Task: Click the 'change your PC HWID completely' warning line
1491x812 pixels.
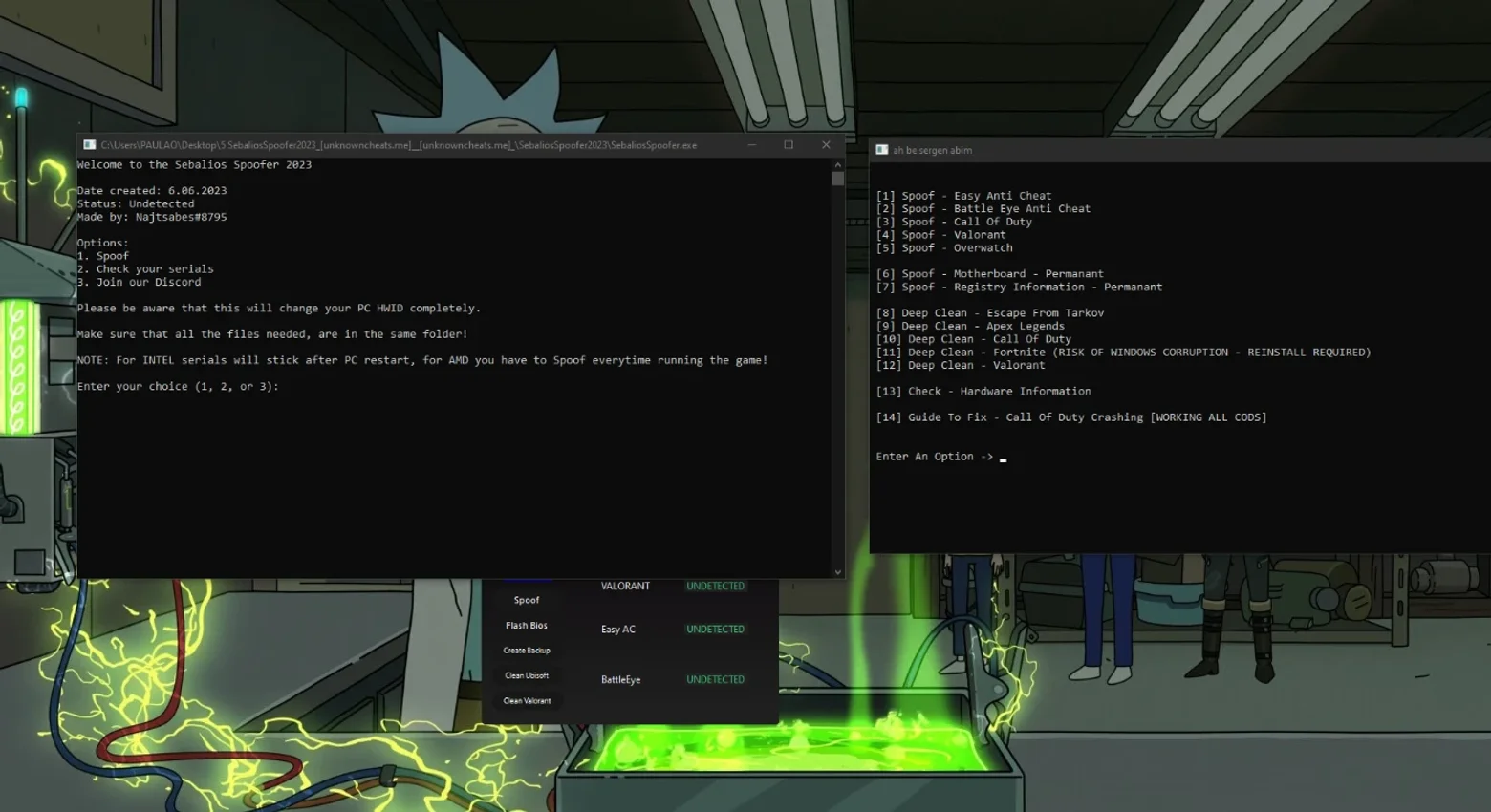Action: [x=279, y=309]
